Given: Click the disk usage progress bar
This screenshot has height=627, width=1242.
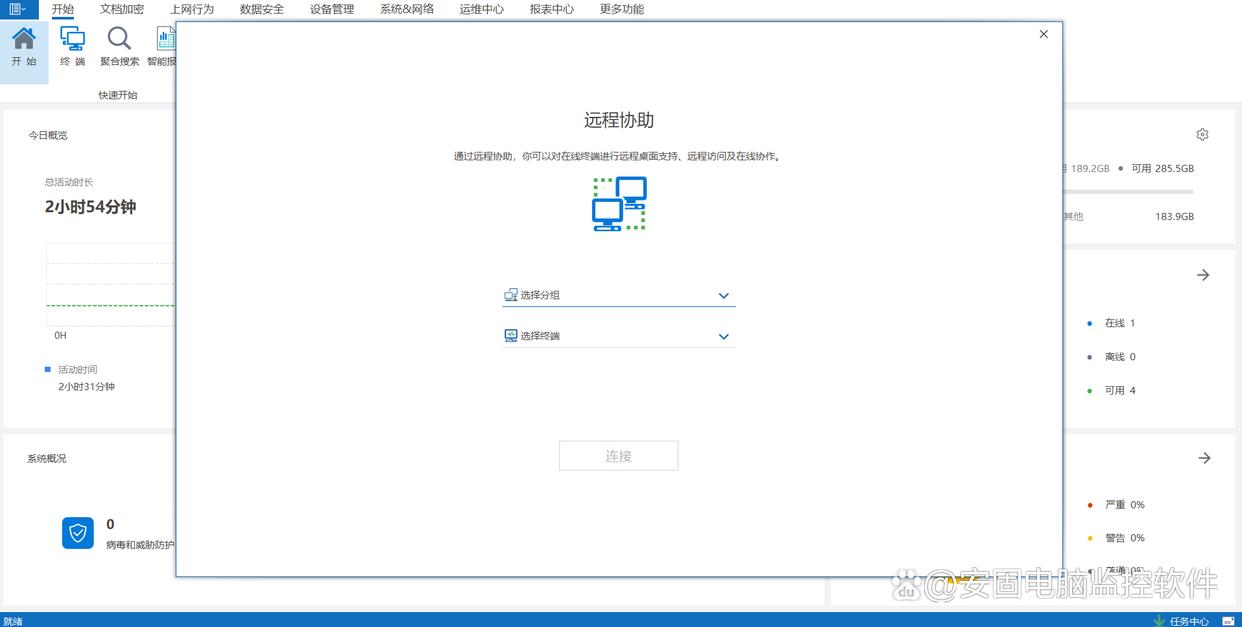Looking at the screenshot, I should 1130,191.
